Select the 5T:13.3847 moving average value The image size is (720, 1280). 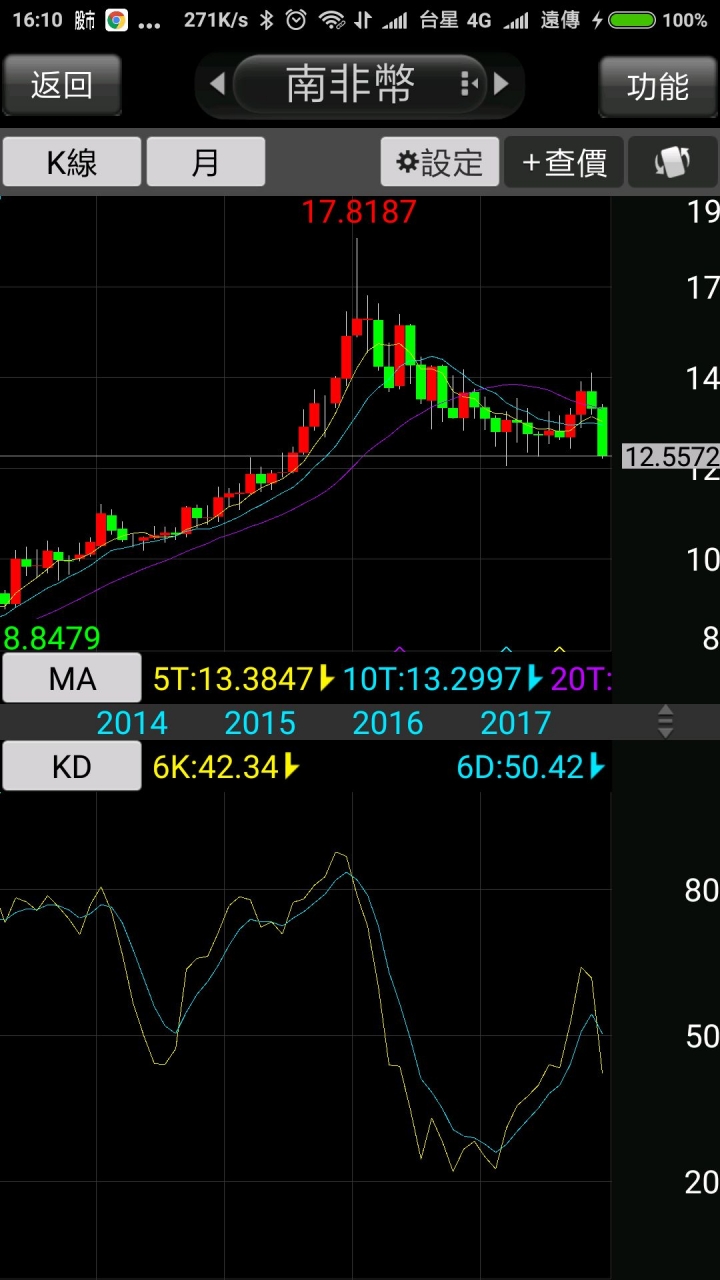[x=243, y=680]
